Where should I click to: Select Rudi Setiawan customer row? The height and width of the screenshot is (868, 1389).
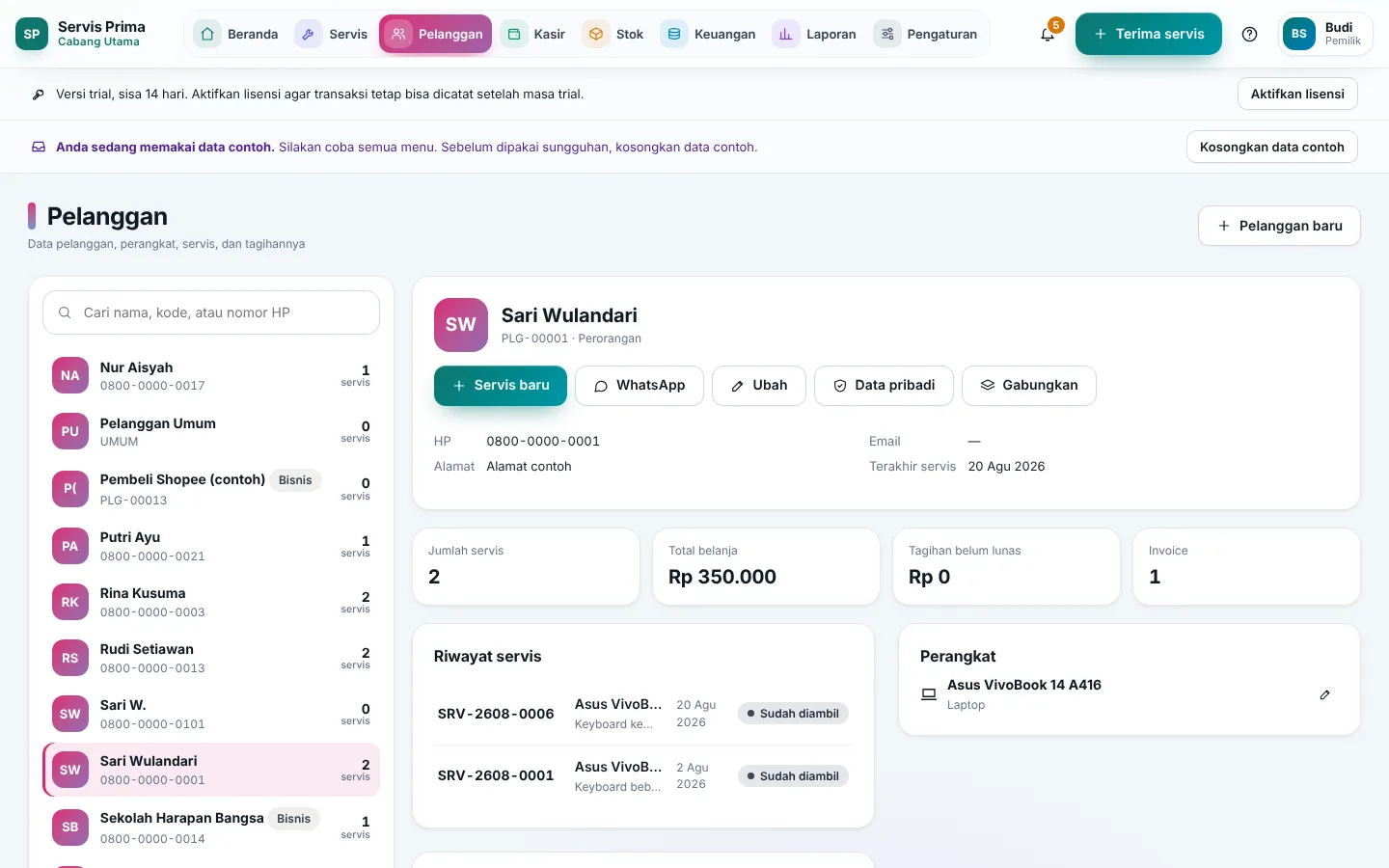pos(211,658)
